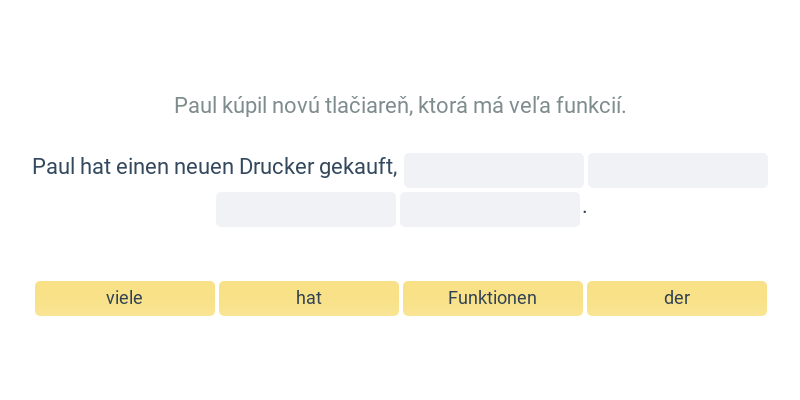Select the first blank slot after "gekauft,"
This screenshot has width=800, height=400.
pyautogui.click(x=494, y=170)
